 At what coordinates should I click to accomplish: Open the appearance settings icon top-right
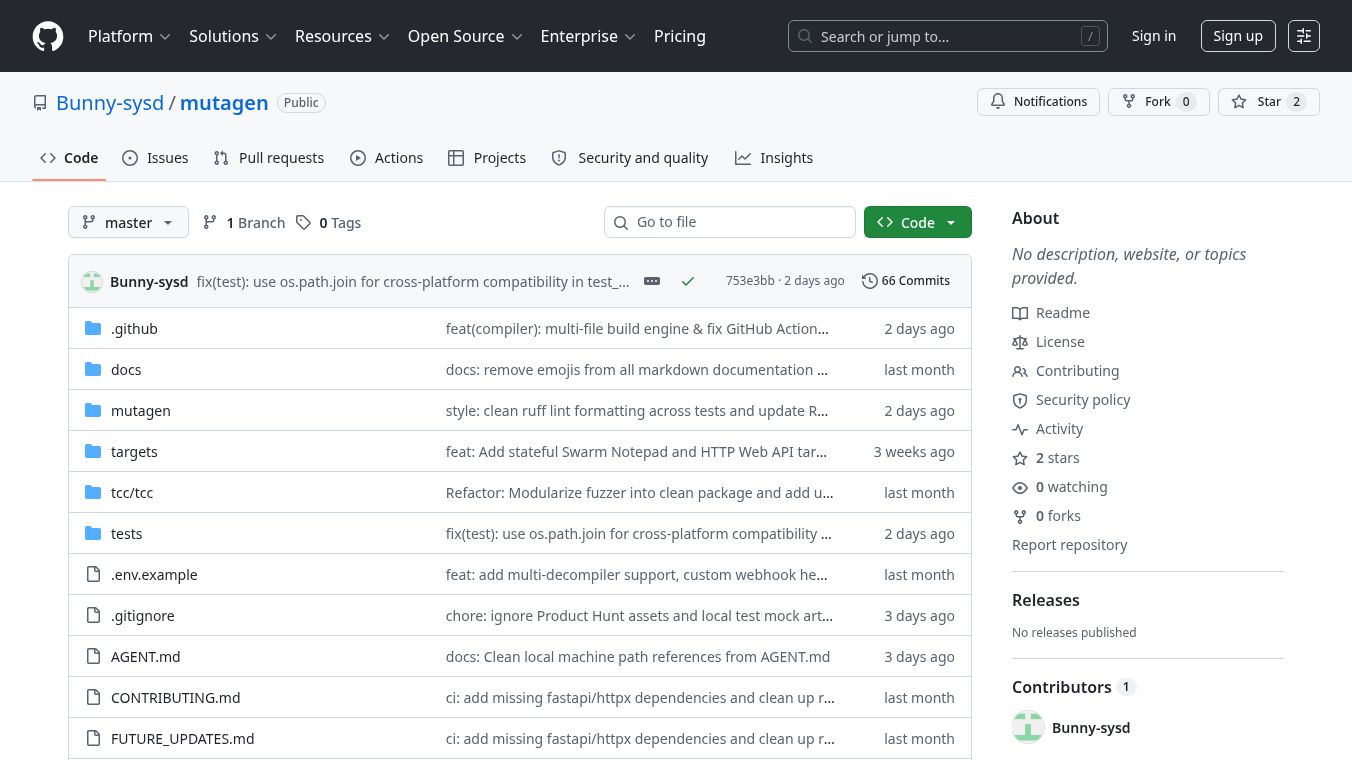click(x=1304, y=36)
